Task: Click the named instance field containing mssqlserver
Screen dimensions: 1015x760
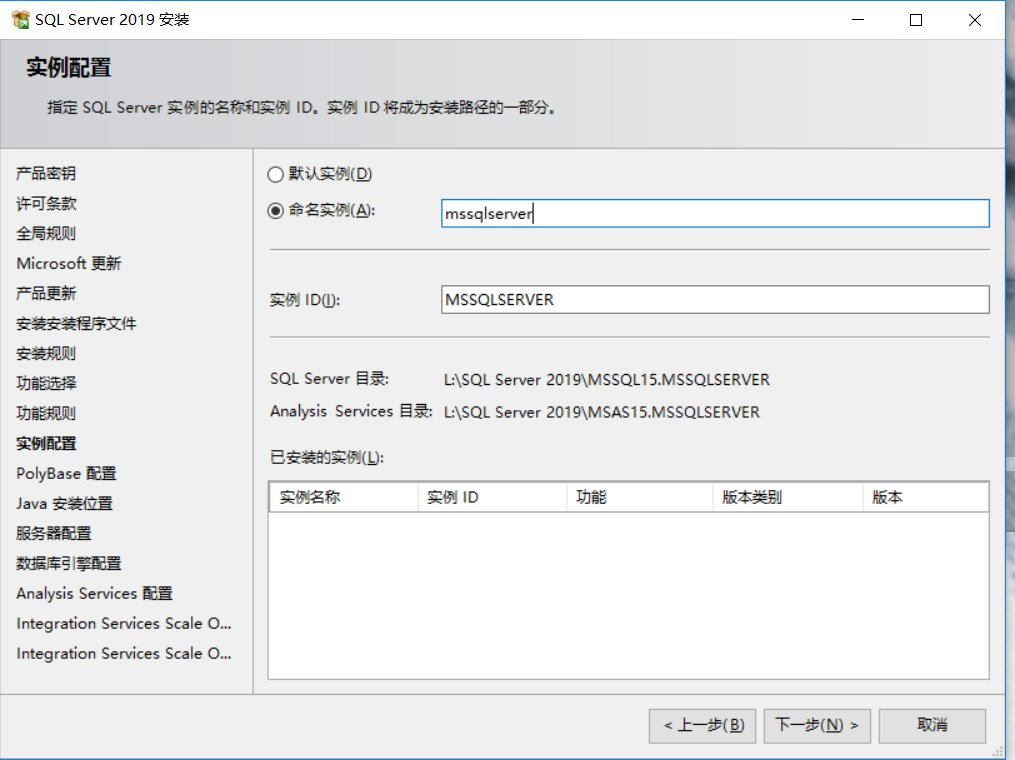Action: [715, 213]
